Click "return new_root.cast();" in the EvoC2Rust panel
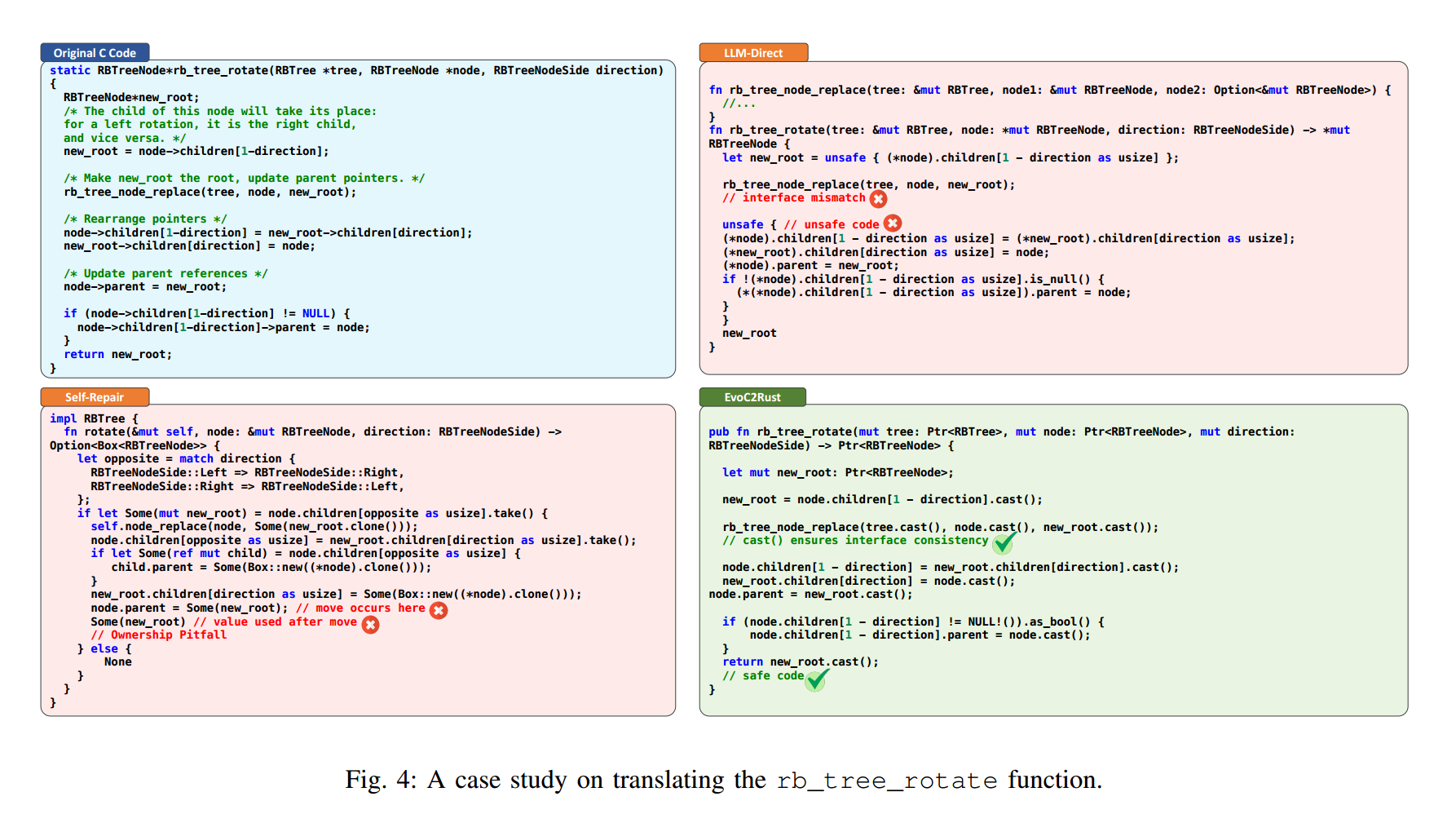Screen dimensions: 1456x814 click(x=800, y=661)
